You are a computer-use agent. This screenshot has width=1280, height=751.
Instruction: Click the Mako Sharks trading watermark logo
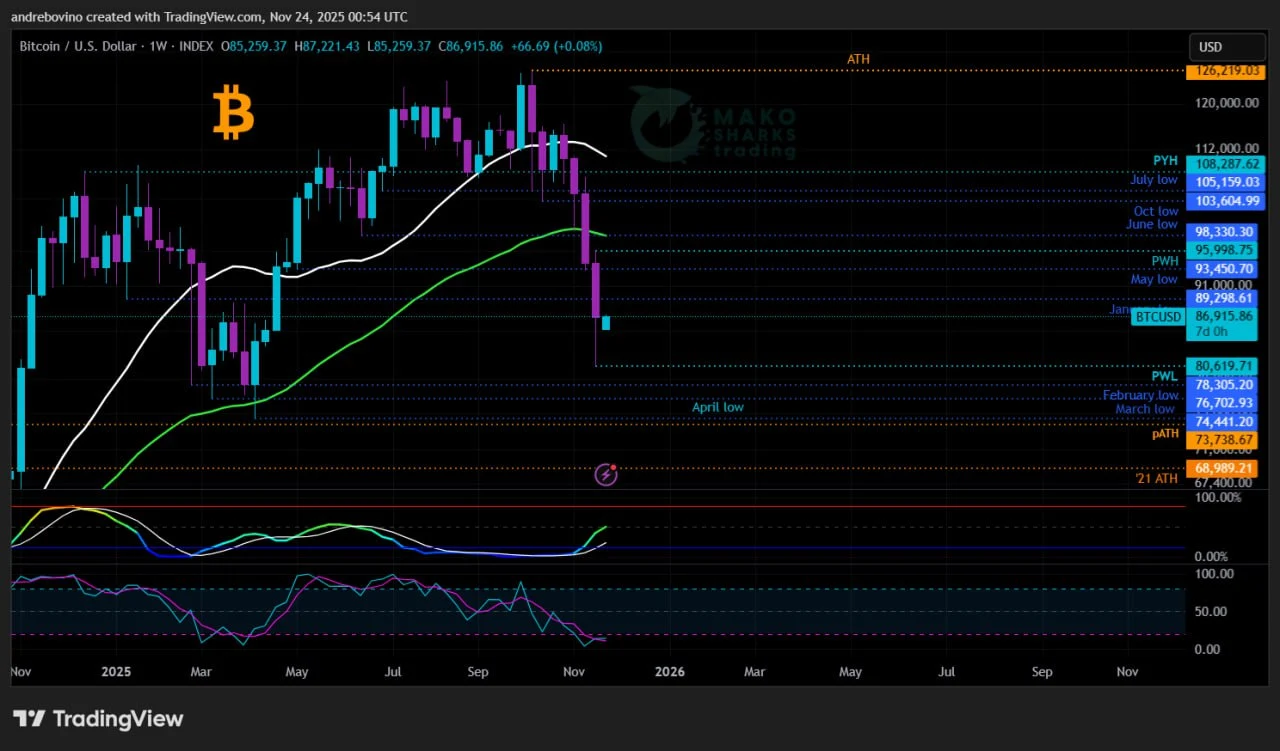[x=713, y=125]
